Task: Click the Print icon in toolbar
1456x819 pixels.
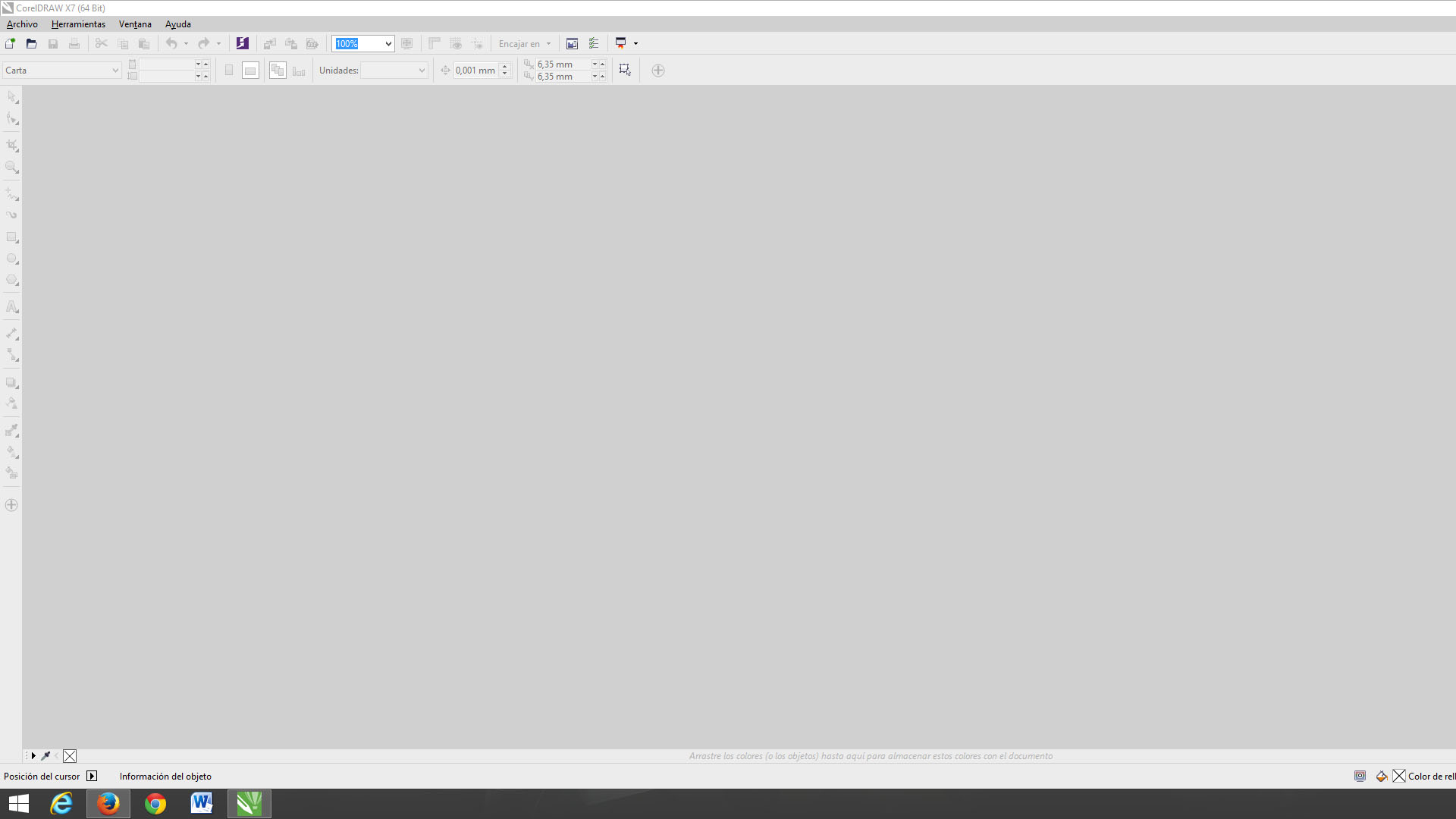Action: [x=74, y=43]
